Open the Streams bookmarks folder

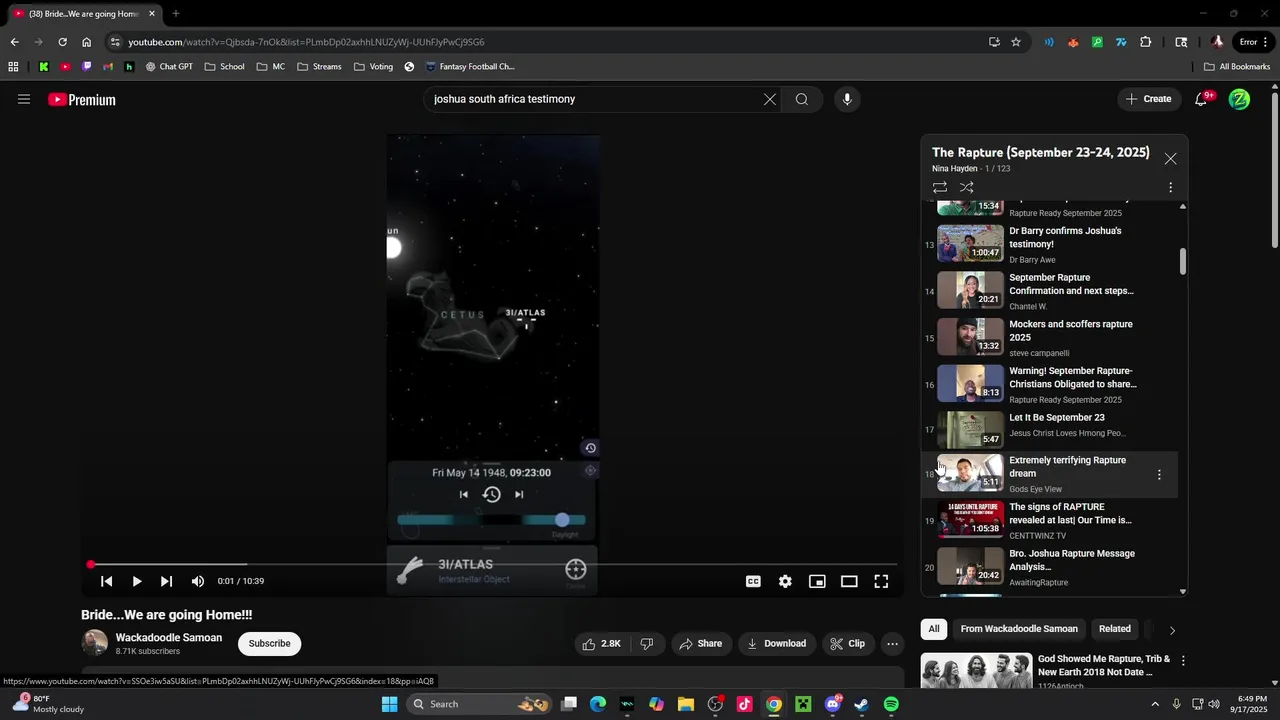pos(319,67)
